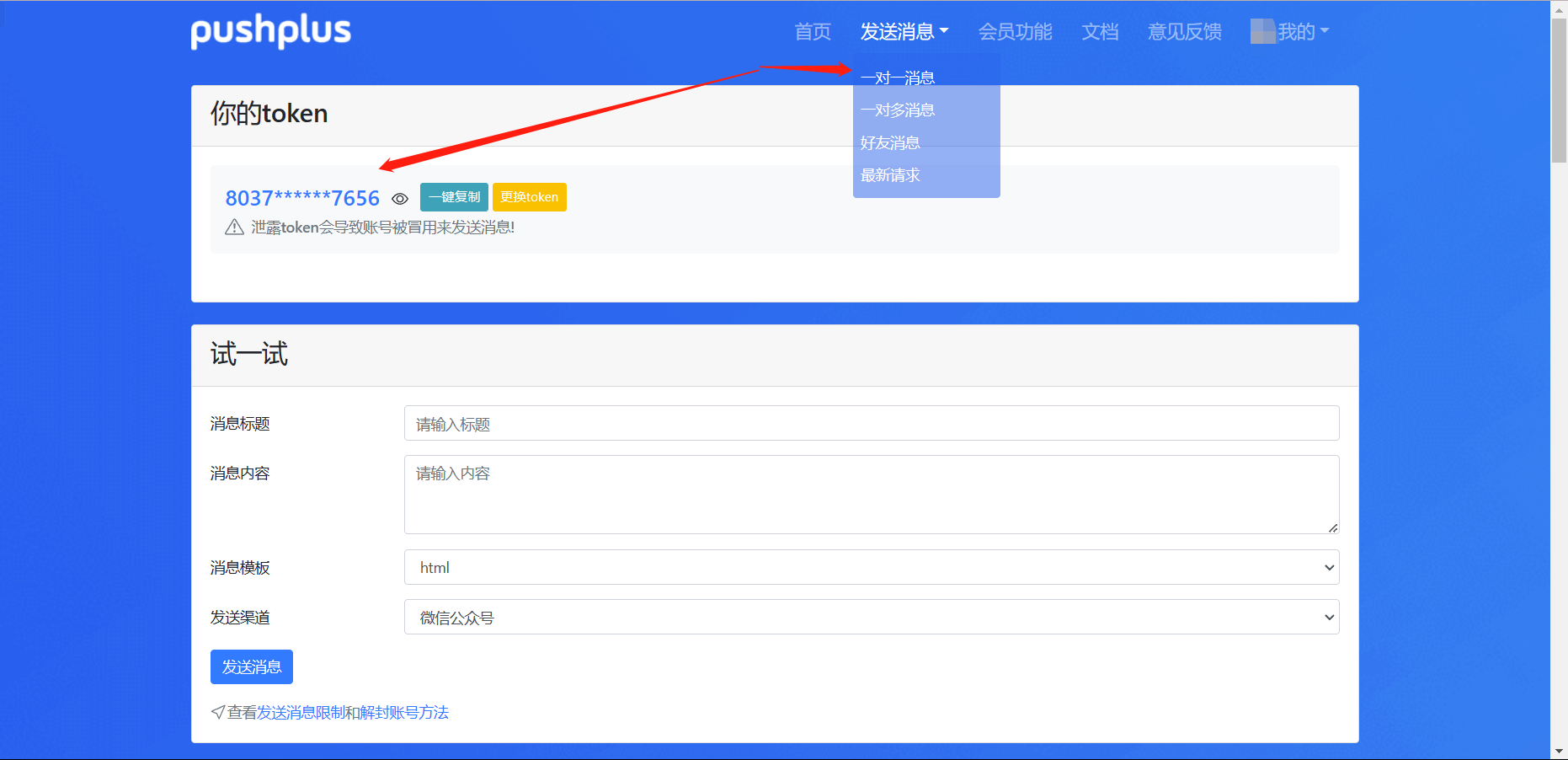Choose 好友消息 from the menu
Screen dimensions: 1568x760
[x=890, y=143]
